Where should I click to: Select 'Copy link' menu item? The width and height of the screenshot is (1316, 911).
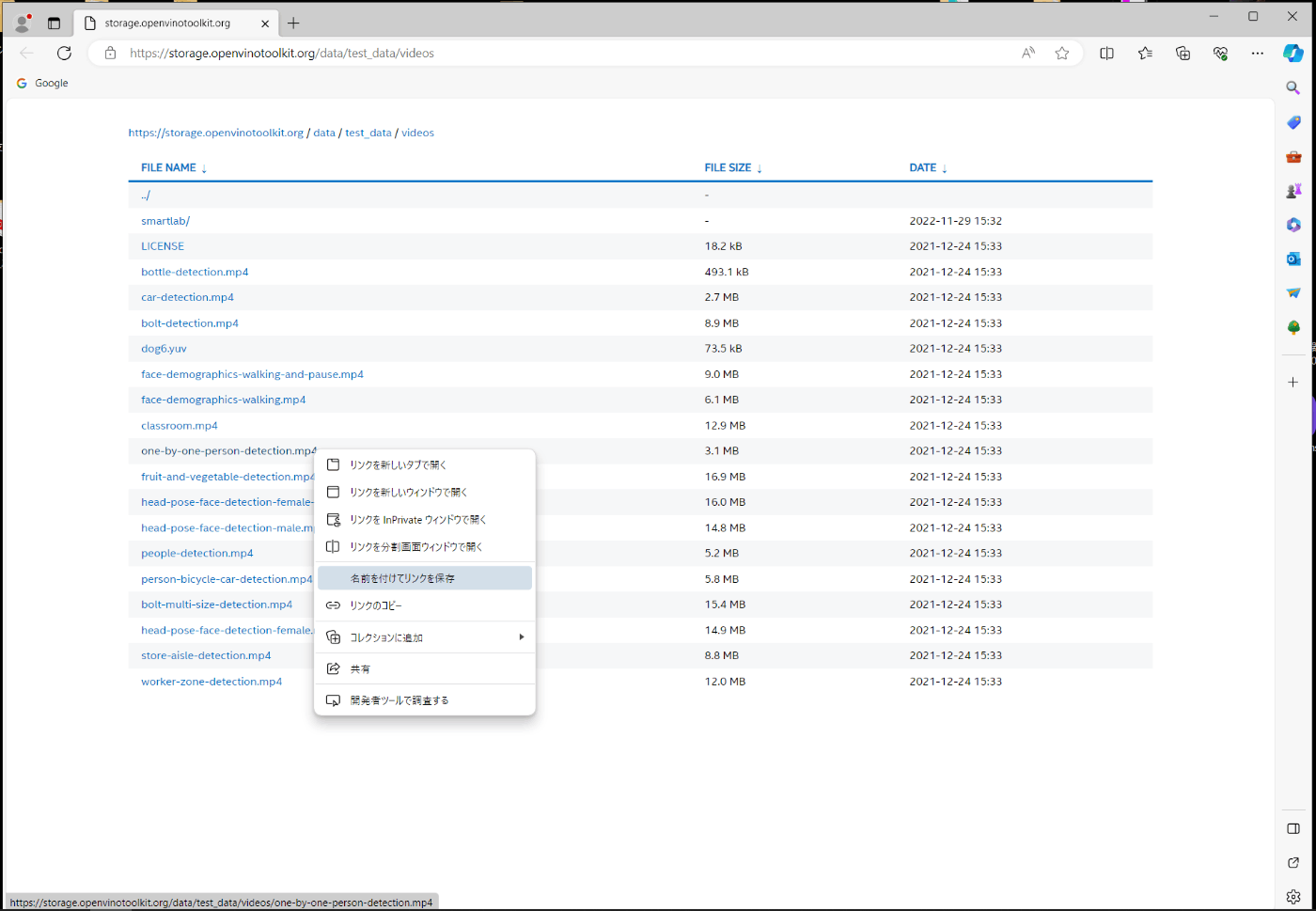click(425, 605)
